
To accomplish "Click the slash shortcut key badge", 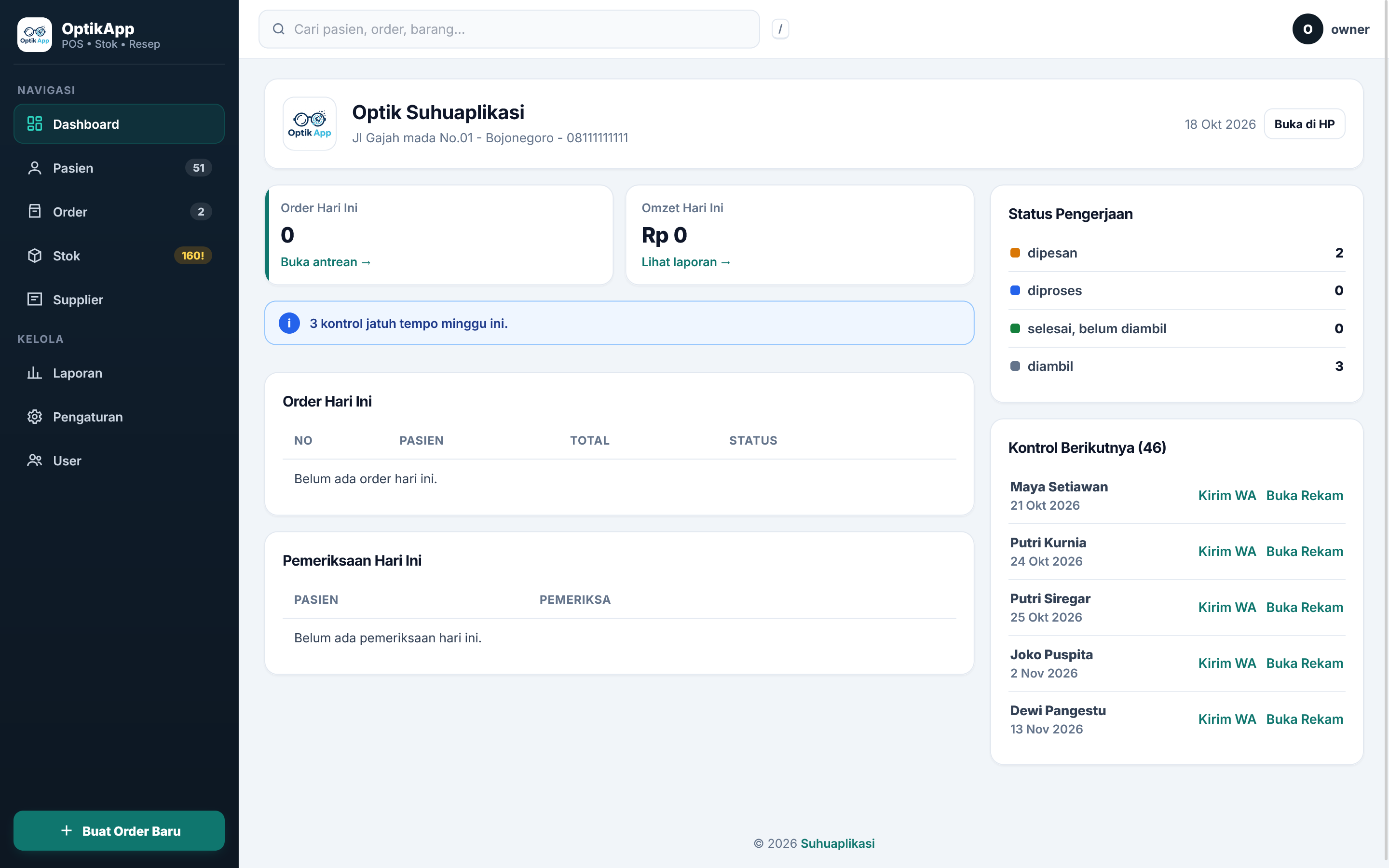I will coord(780,29).
